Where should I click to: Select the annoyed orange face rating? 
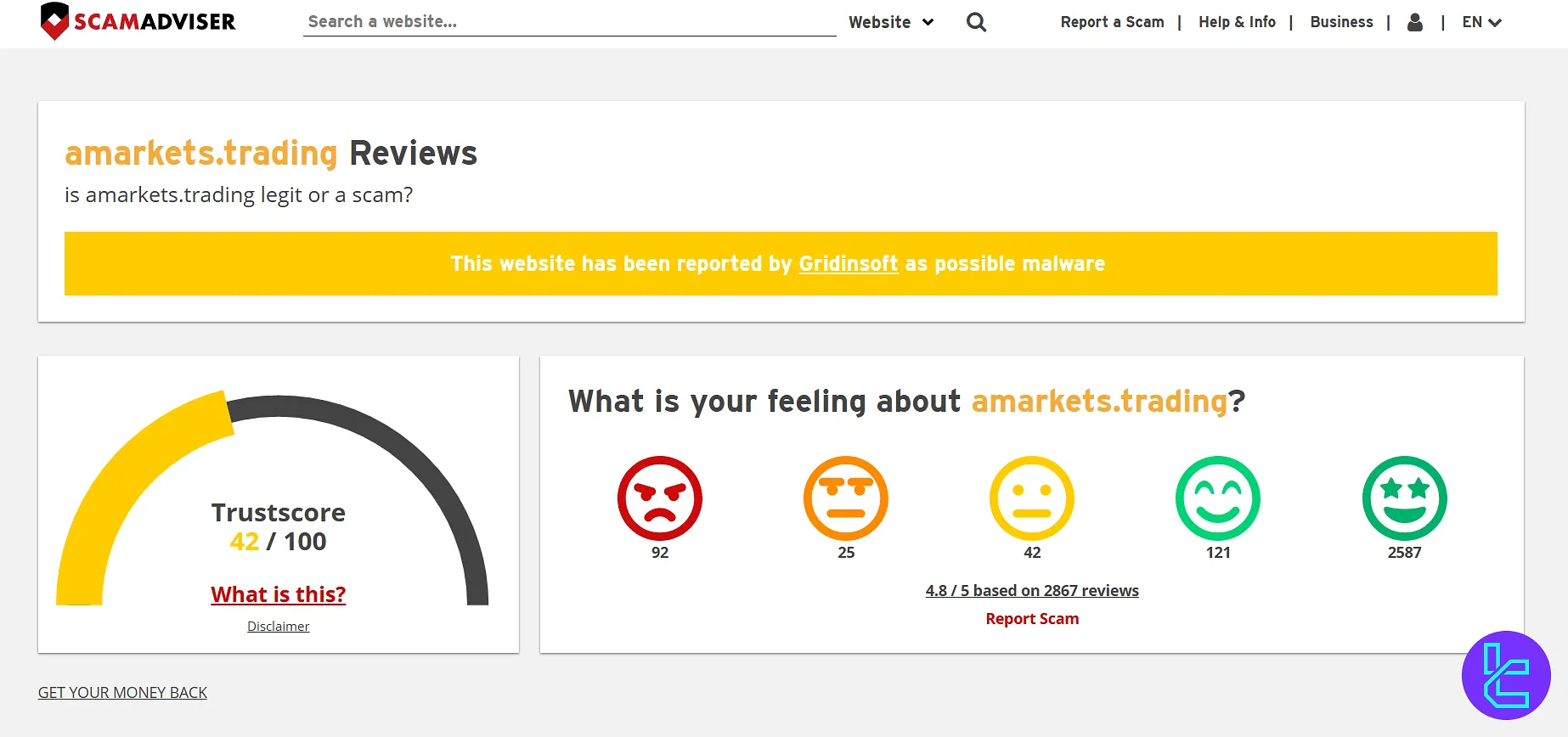pyautogui.click(x=845, y=498)
